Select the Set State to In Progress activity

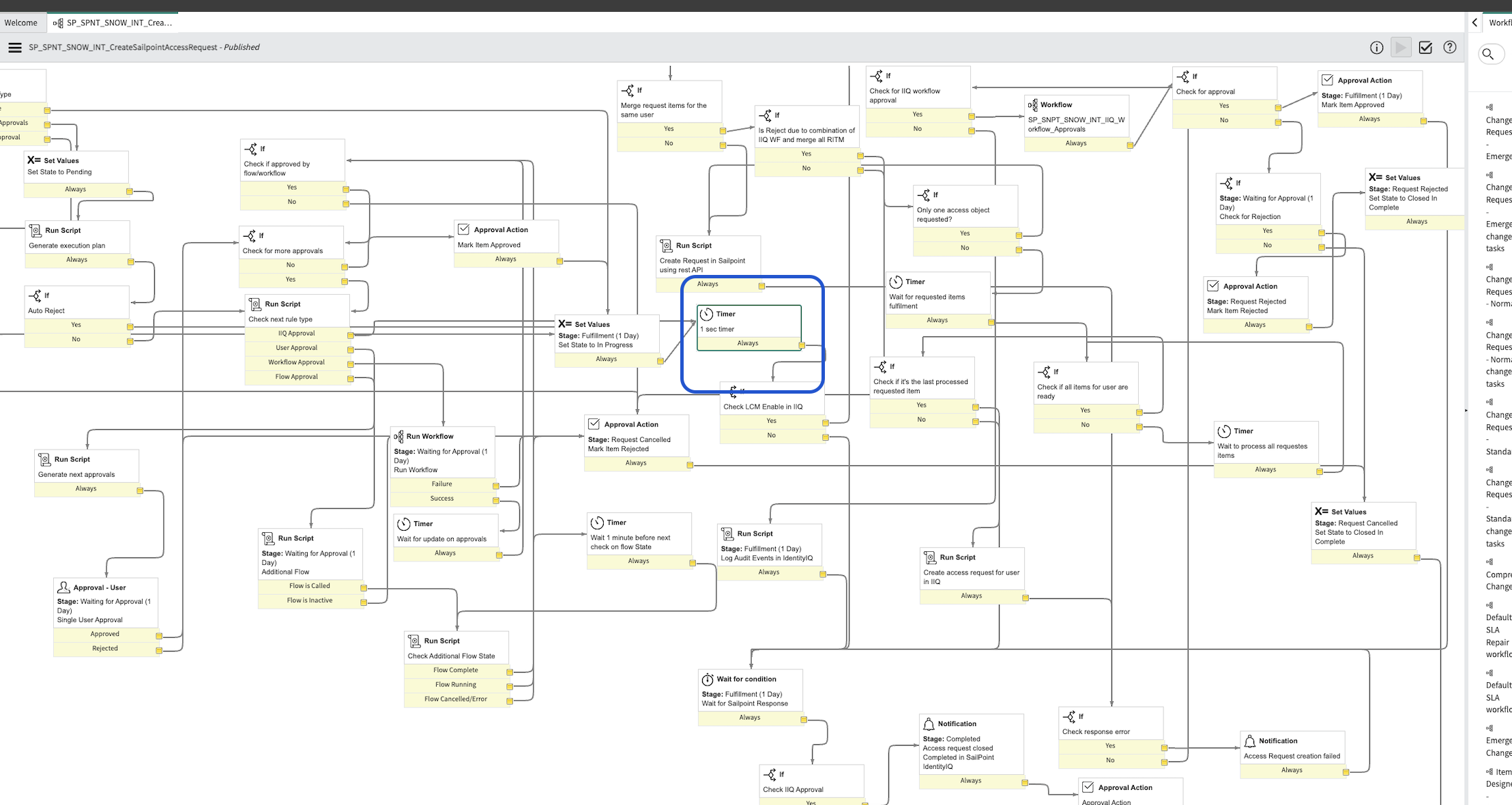pyautogui.click(x=607, y=340)
